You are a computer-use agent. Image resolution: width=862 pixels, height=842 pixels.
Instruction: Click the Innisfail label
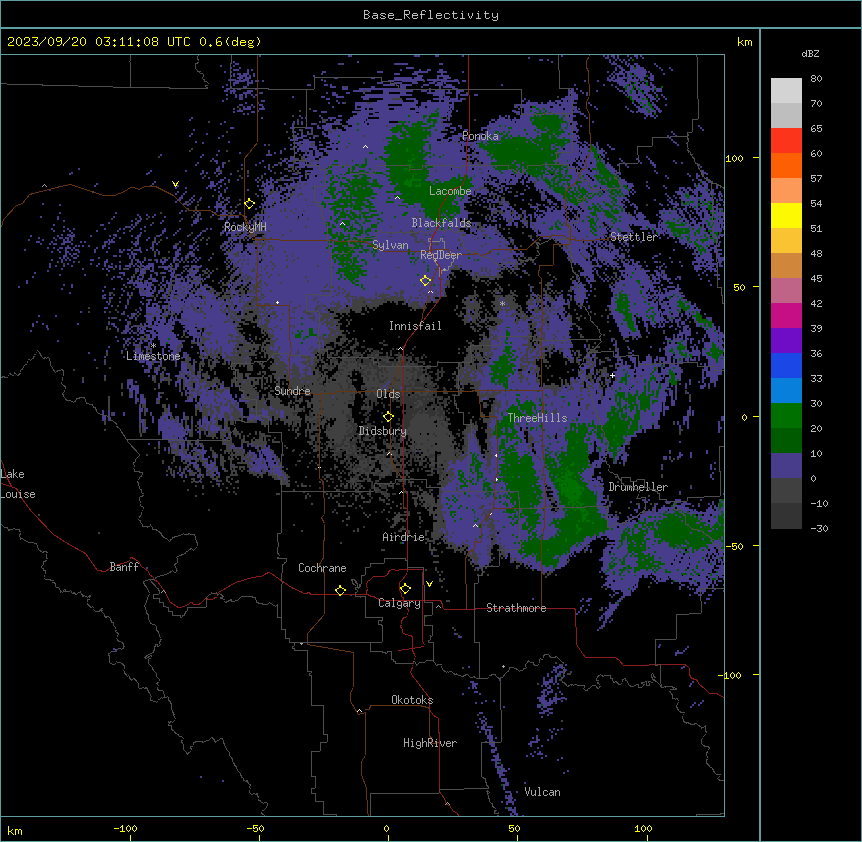[x=415, y=326]
